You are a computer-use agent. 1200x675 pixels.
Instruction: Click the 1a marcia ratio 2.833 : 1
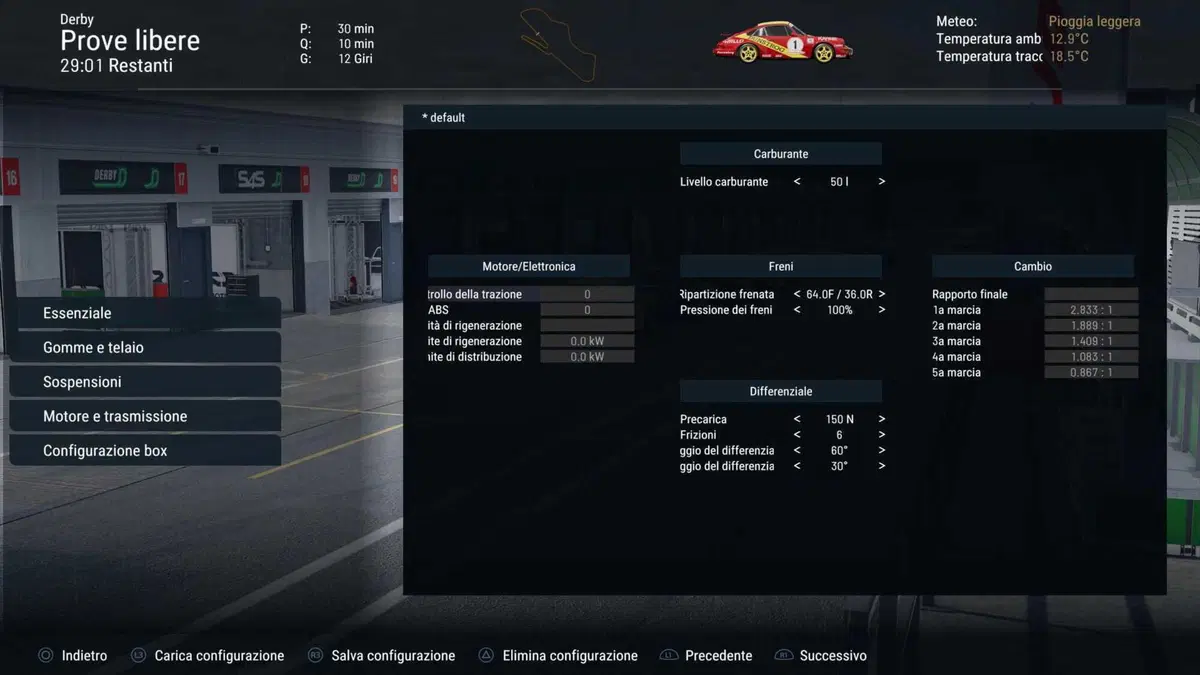1091,310
